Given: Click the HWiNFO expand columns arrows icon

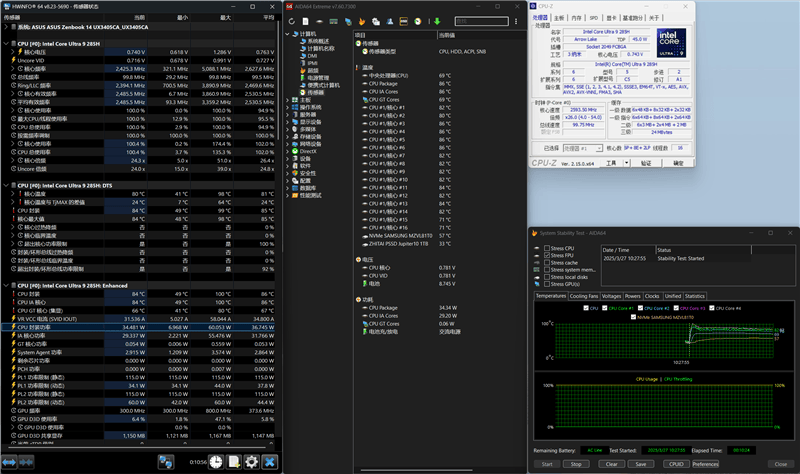Looking at the screenshot, I should [x=9, y=462].
